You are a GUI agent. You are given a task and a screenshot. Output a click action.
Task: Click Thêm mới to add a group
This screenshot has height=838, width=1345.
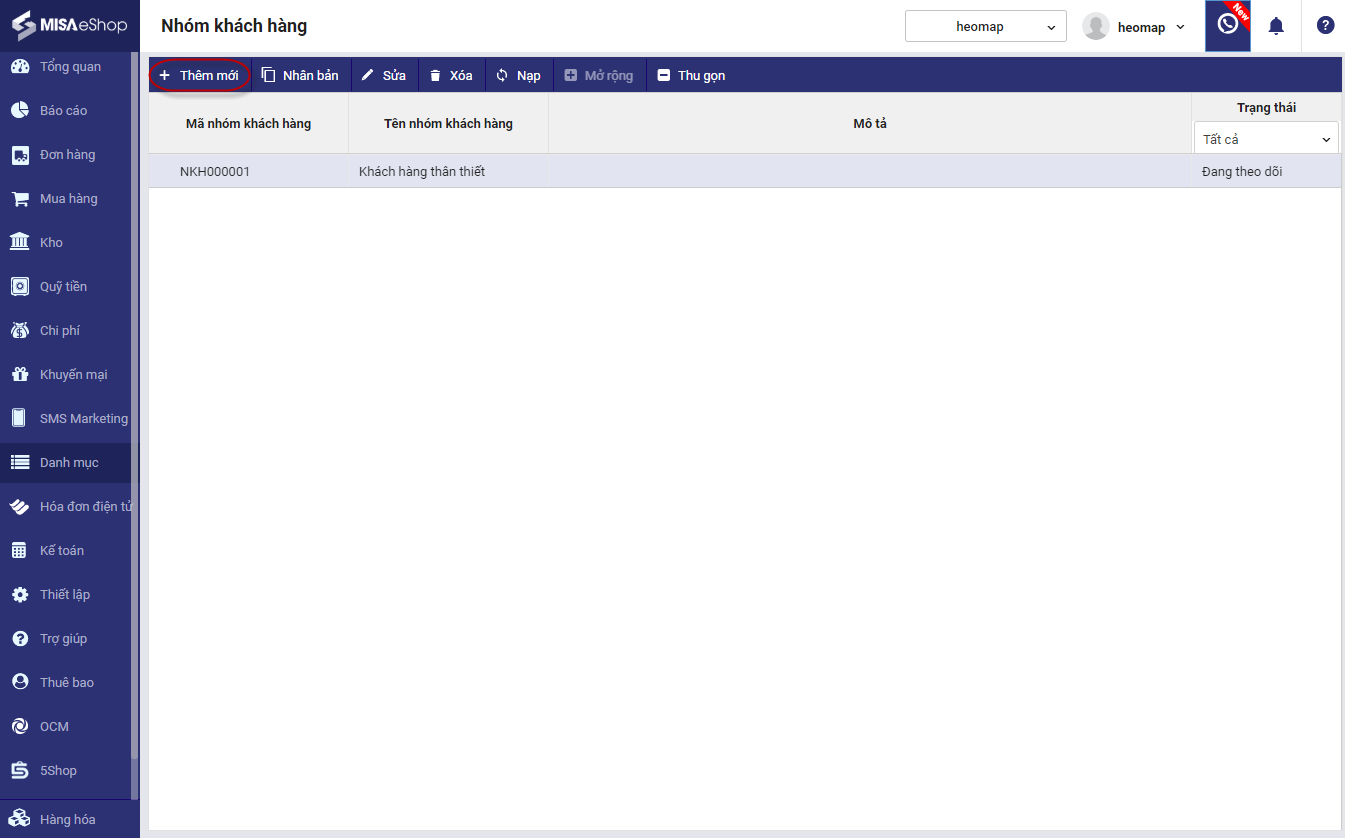199,75
